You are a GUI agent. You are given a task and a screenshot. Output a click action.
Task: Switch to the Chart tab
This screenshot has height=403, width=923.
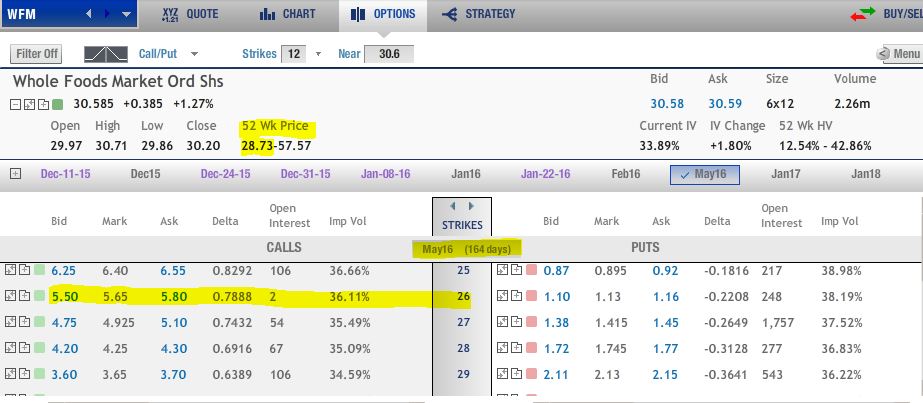[287, 15]
